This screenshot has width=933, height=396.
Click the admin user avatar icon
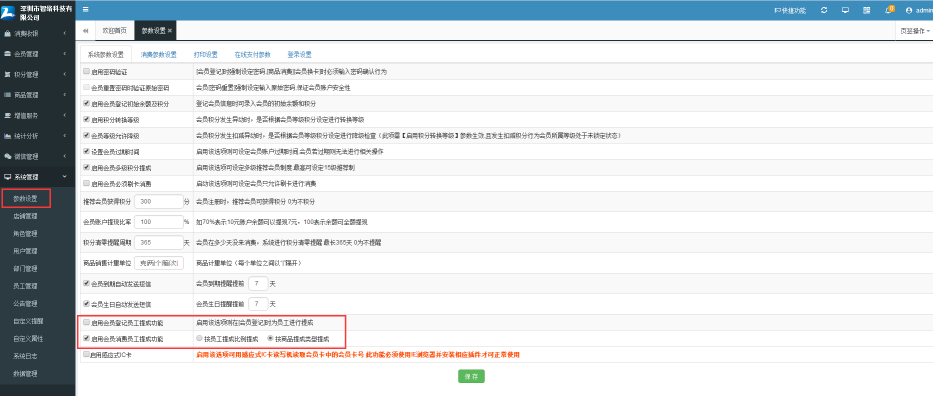[x=909, y=10]
